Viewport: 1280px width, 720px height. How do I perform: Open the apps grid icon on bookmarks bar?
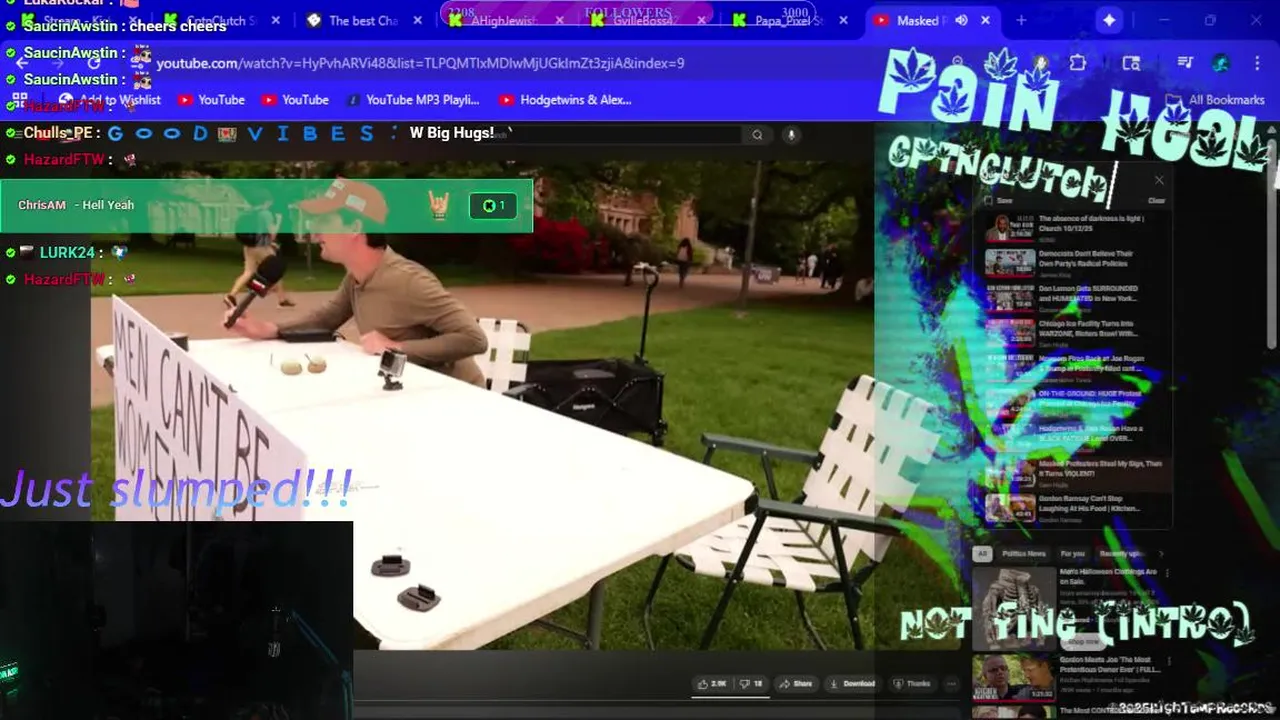pos(19,100)
